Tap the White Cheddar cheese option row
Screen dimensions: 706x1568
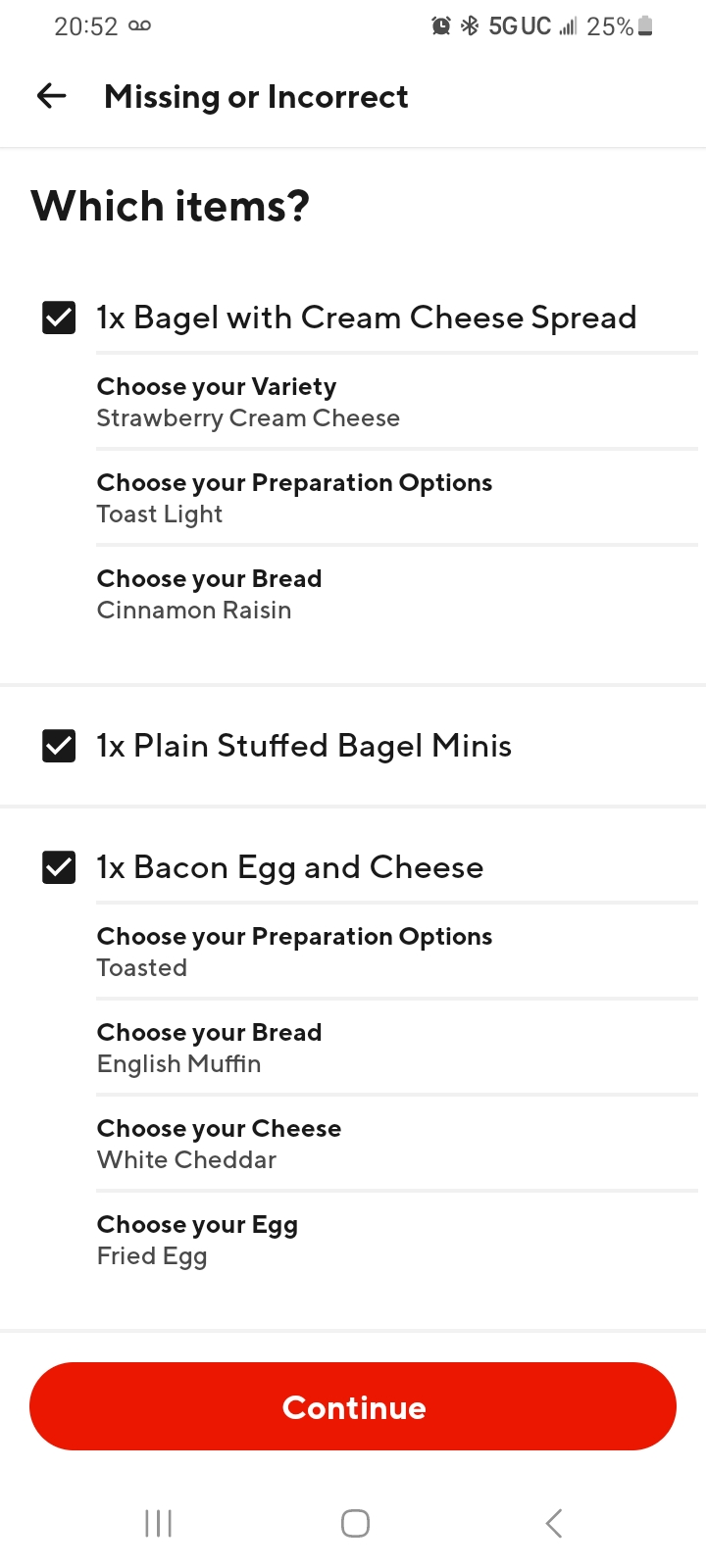[397, 1144]
